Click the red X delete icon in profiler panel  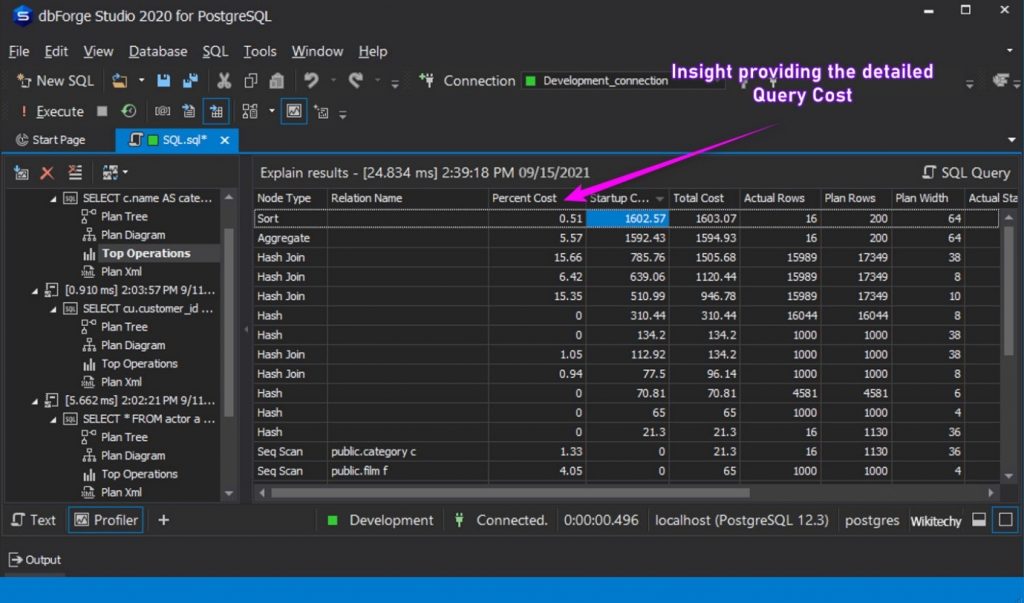47,173
